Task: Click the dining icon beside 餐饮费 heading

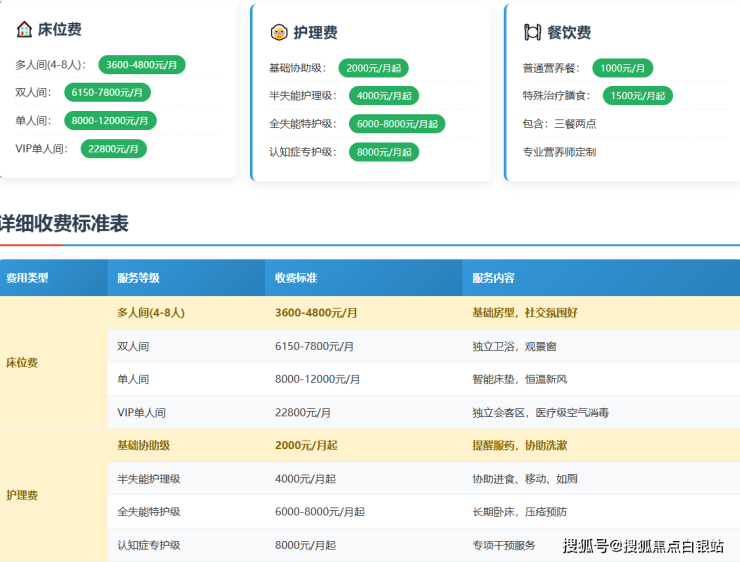Action: point(533,32)
